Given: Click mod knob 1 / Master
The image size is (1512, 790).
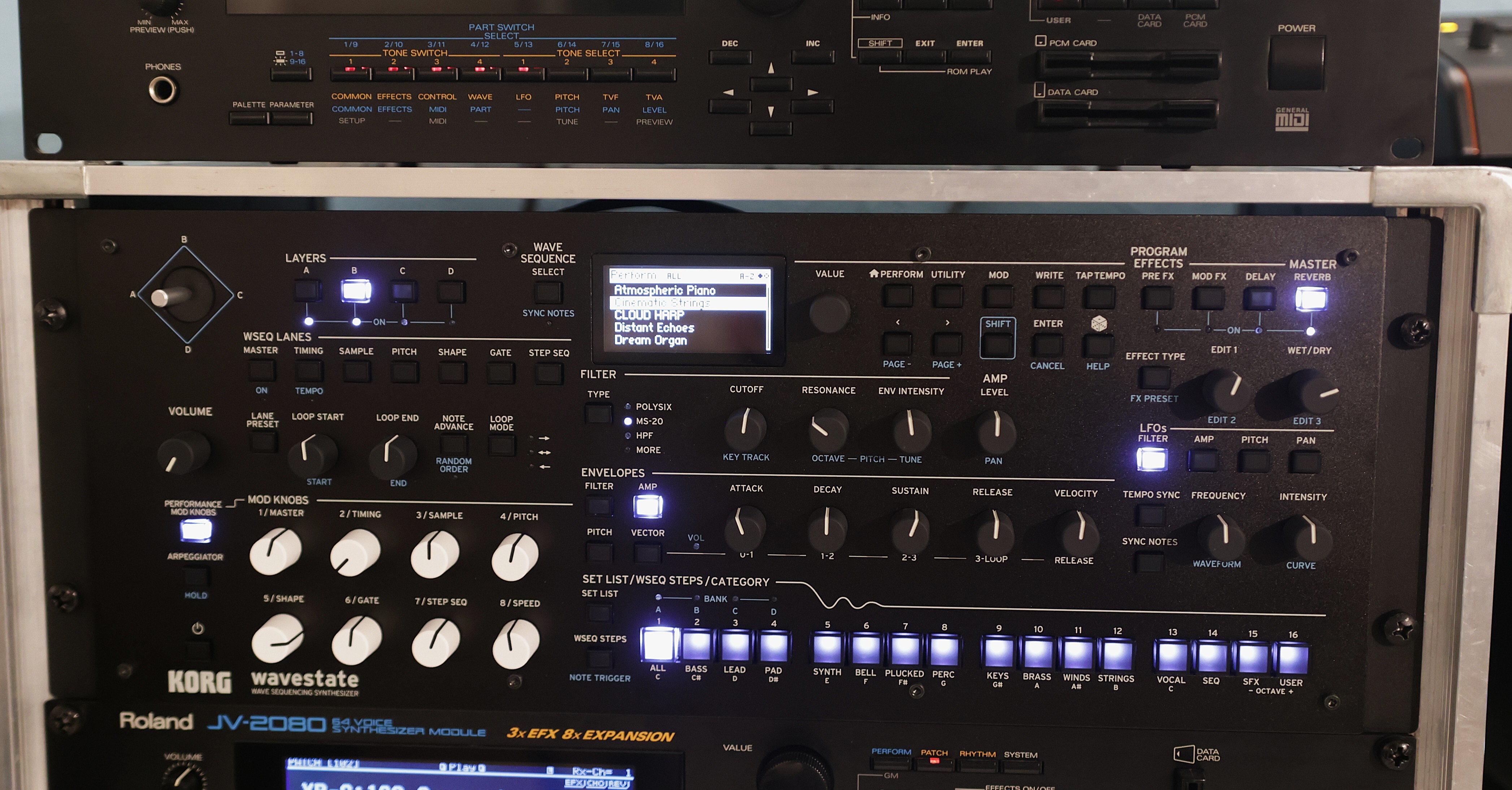Looking at the screenshot, I should click(275, 551).
